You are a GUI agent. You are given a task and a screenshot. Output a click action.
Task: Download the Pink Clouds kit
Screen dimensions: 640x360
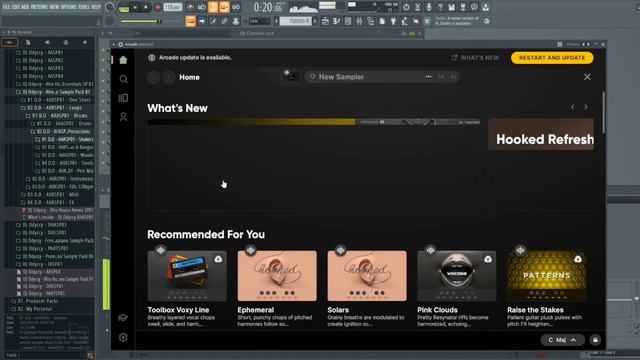488,259
